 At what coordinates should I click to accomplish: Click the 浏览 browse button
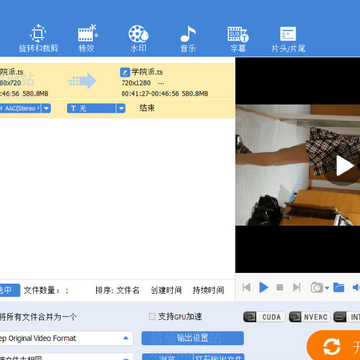(x=167, y=357)
